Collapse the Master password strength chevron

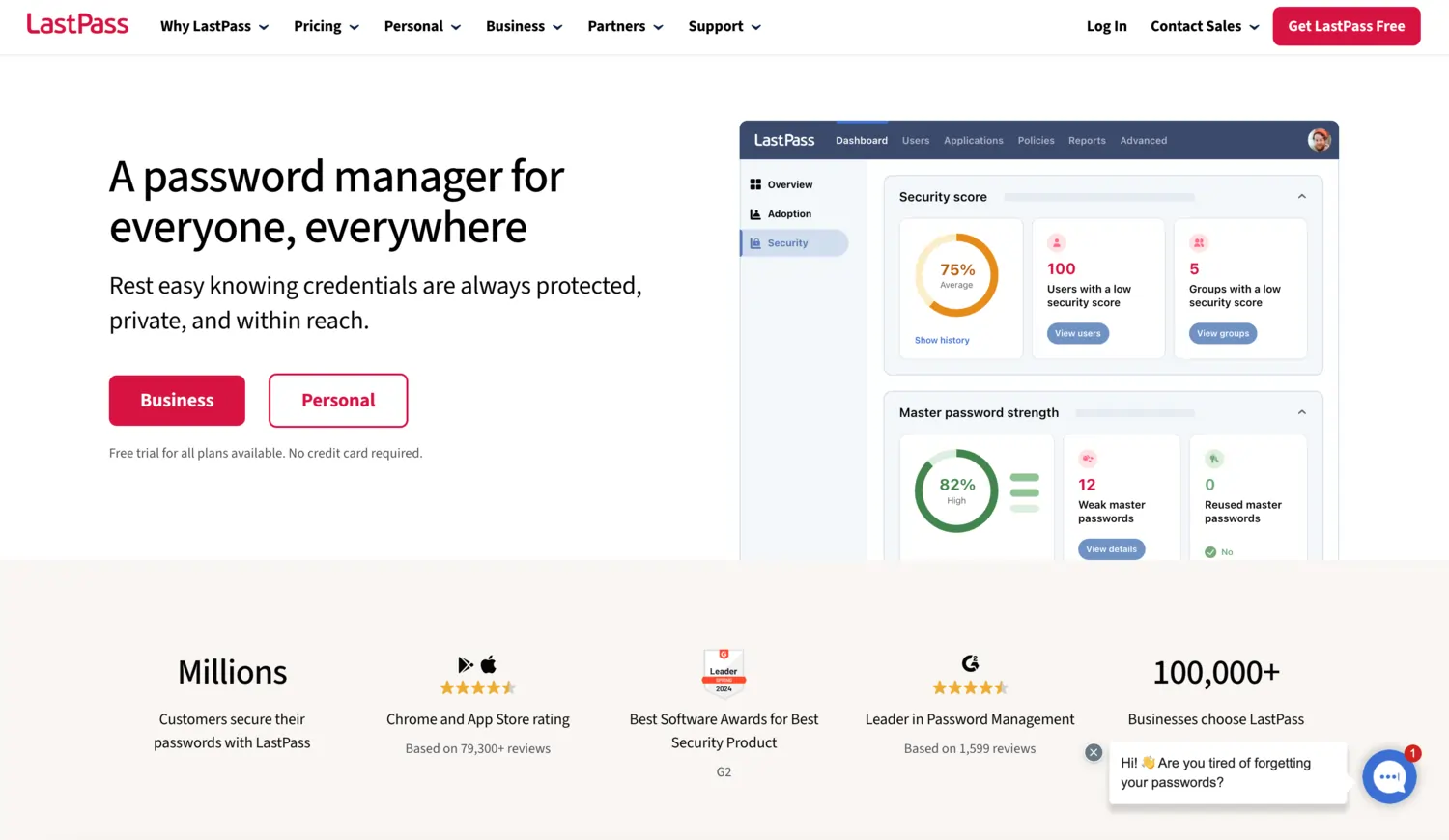1302,412
